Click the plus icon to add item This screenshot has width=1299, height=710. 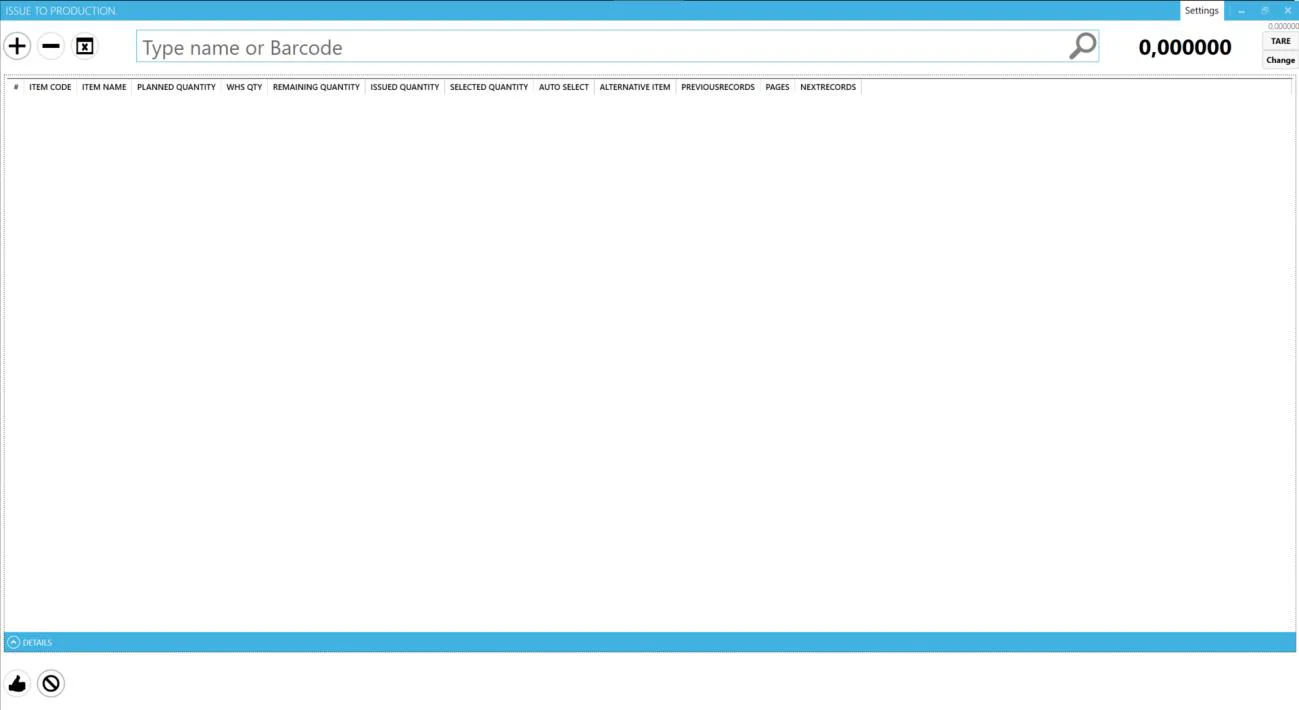point(17,46)
